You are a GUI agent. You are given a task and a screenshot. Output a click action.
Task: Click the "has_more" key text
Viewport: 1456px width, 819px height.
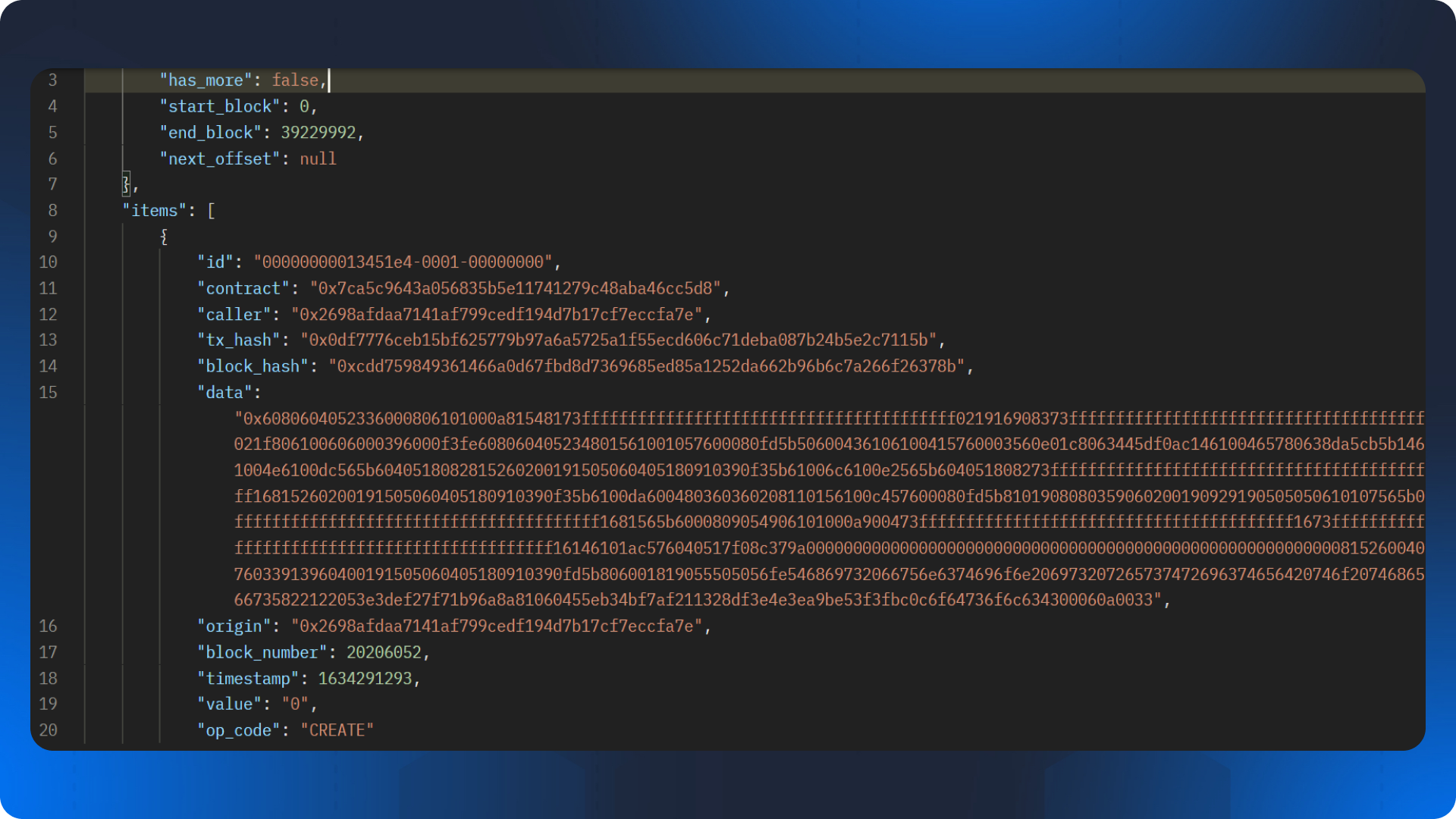(206, 80)
